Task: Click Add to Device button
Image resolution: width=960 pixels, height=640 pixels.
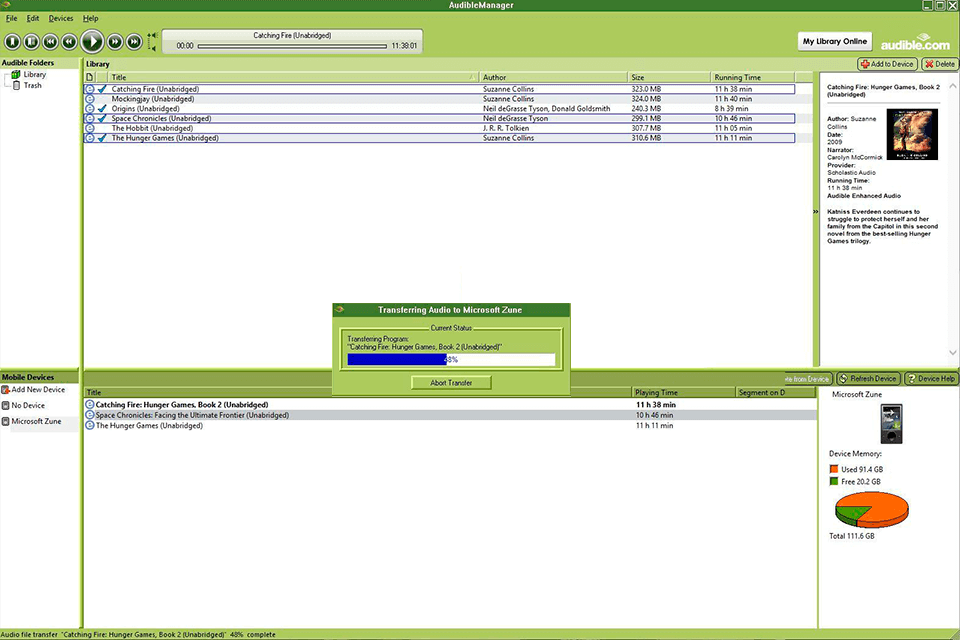Action: pos(887,64)
